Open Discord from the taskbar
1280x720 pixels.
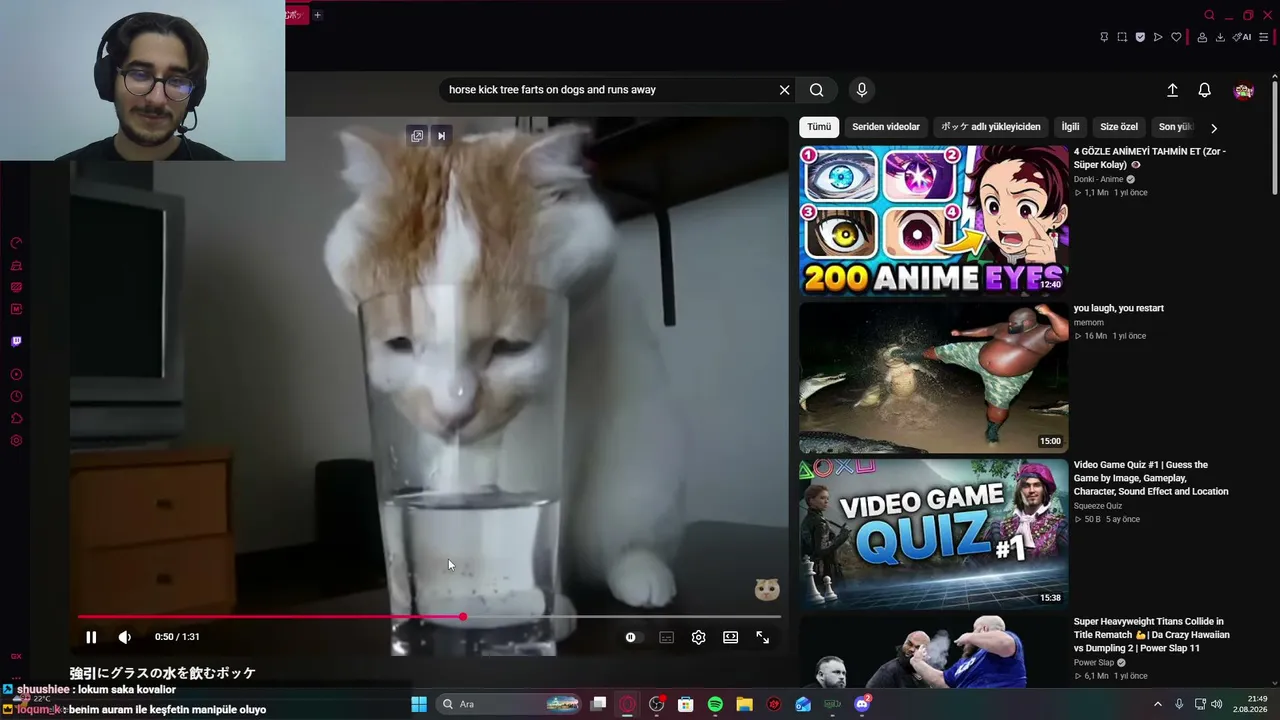[x=862, y=704]
